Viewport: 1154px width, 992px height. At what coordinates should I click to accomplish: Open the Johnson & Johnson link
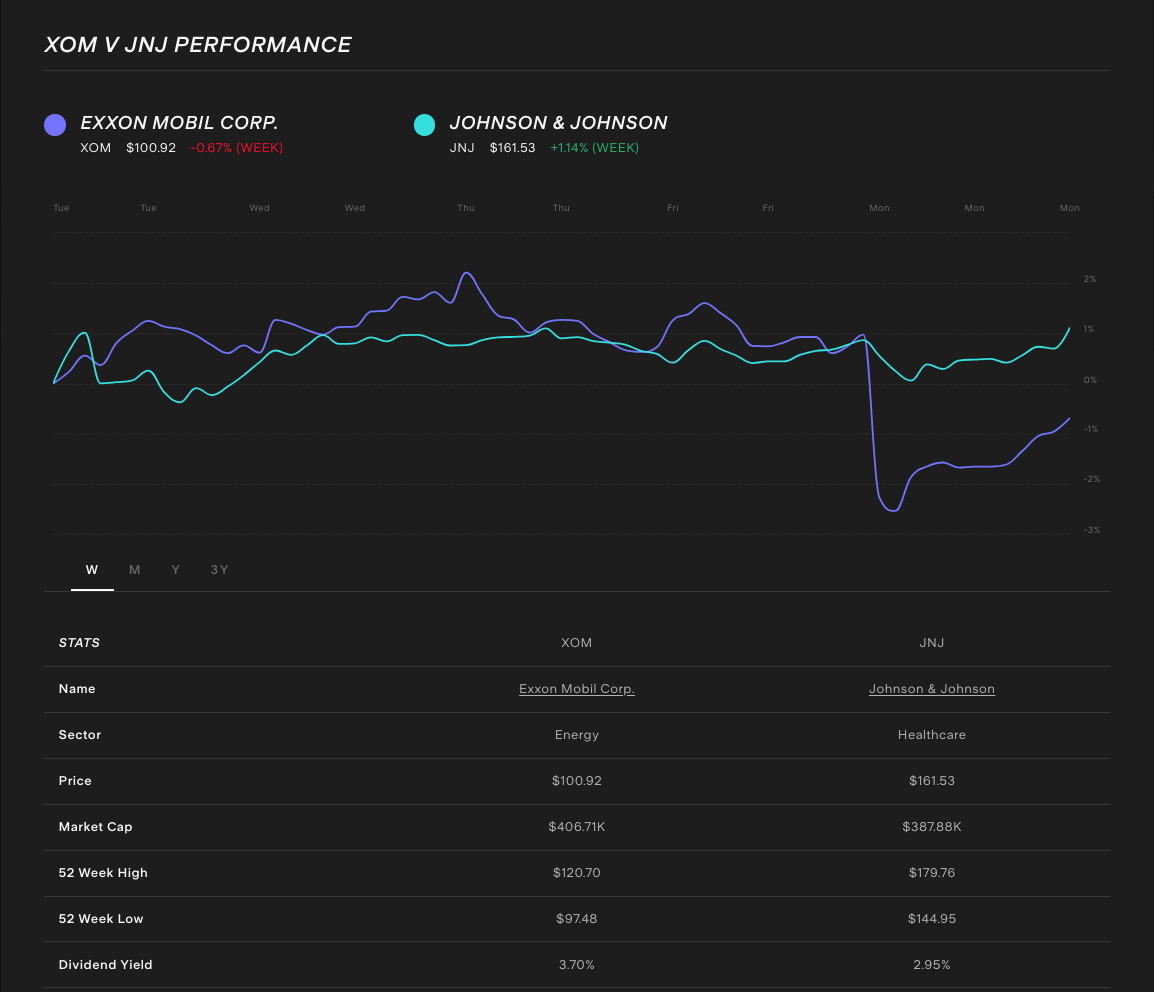(x=931, y=688)
